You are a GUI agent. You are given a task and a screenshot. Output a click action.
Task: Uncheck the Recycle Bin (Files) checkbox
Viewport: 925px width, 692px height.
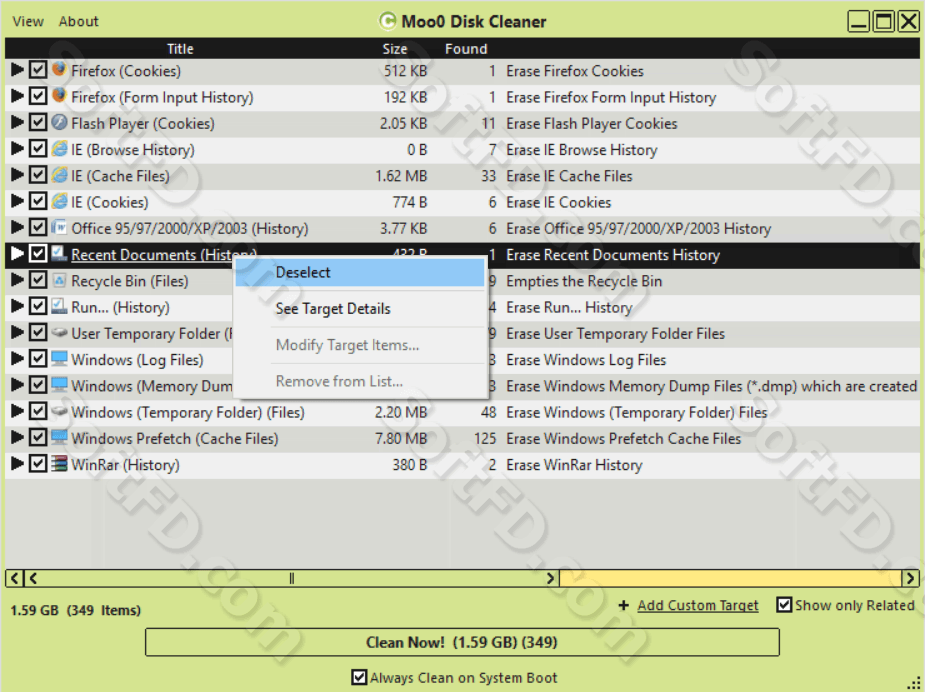pyautogui.click(x=38, y=280)
